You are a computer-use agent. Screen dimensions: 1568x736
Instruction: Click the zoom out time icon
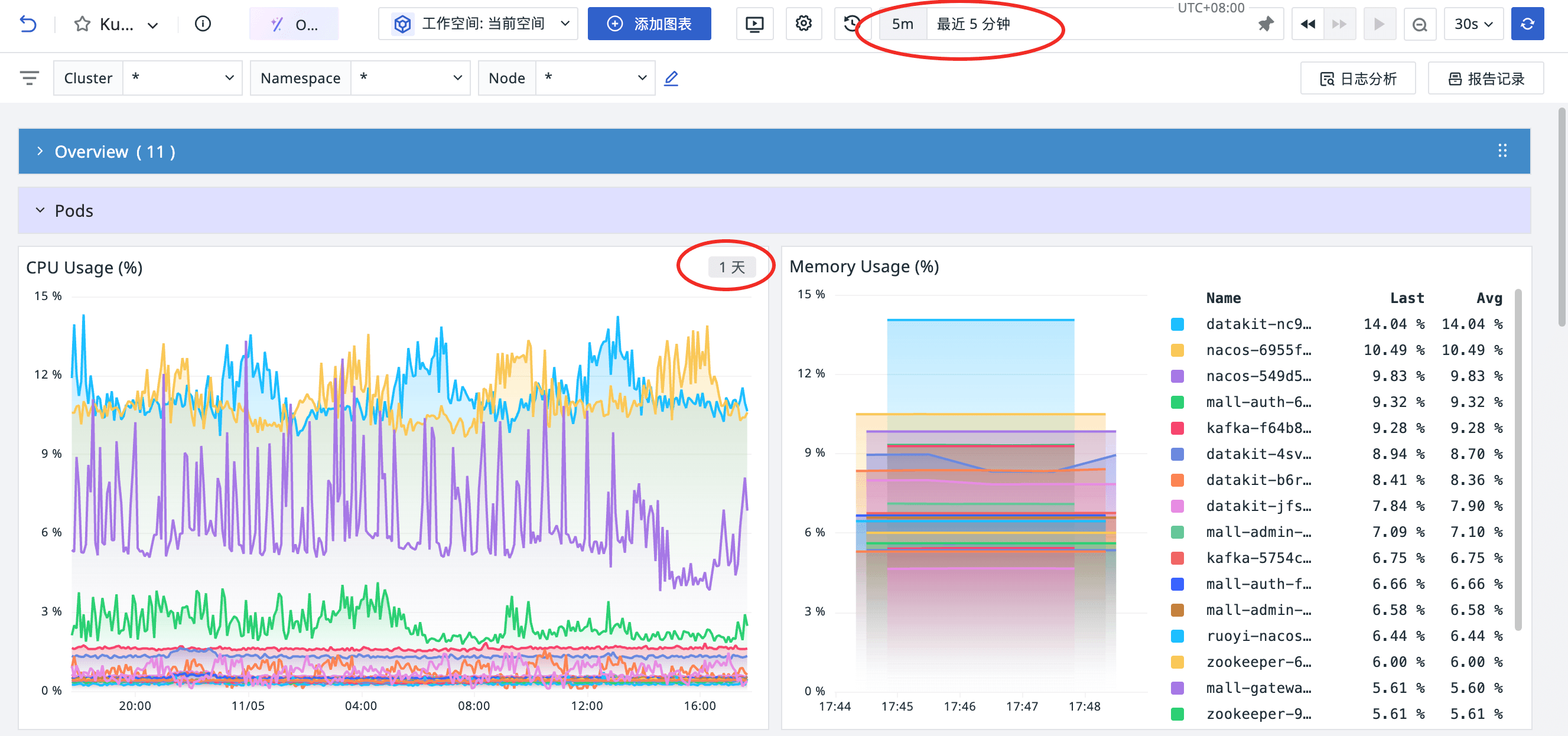(x=1420, y=24)
